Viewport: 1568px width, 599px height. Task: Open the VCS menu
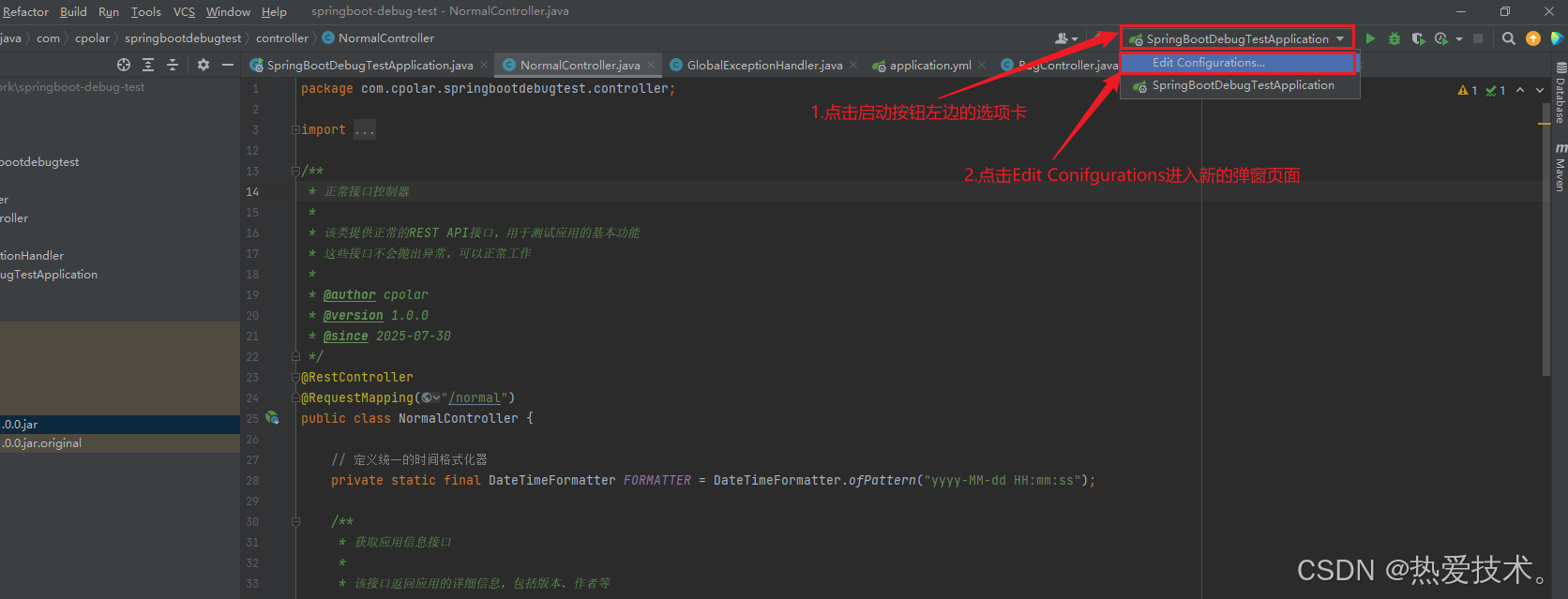(x=184, y=11)
